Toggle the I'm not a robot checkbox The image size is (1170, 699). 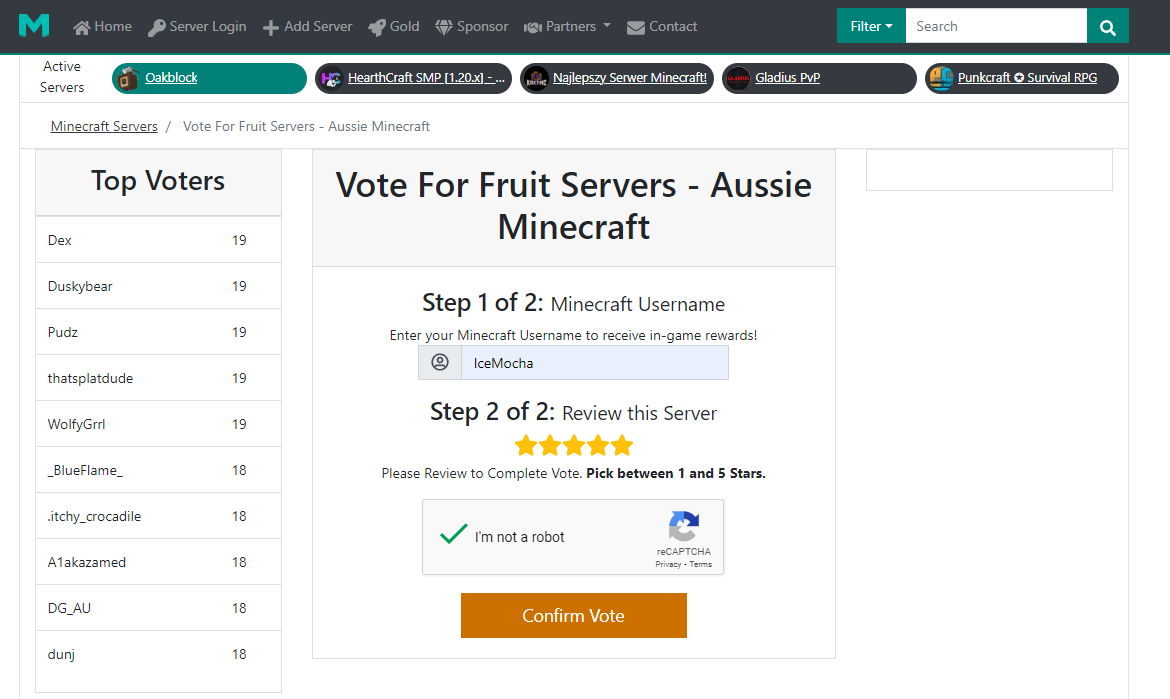[454, 535]
